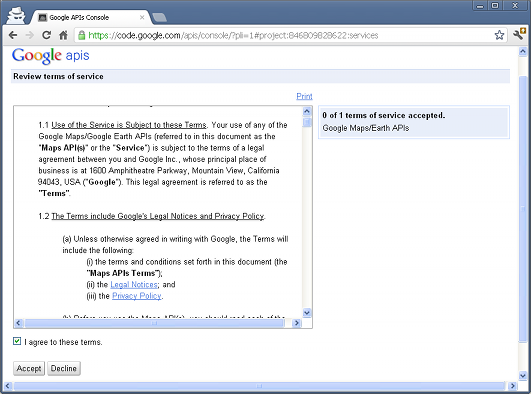Click the "Maps APIs Terms" bold text

123,273
